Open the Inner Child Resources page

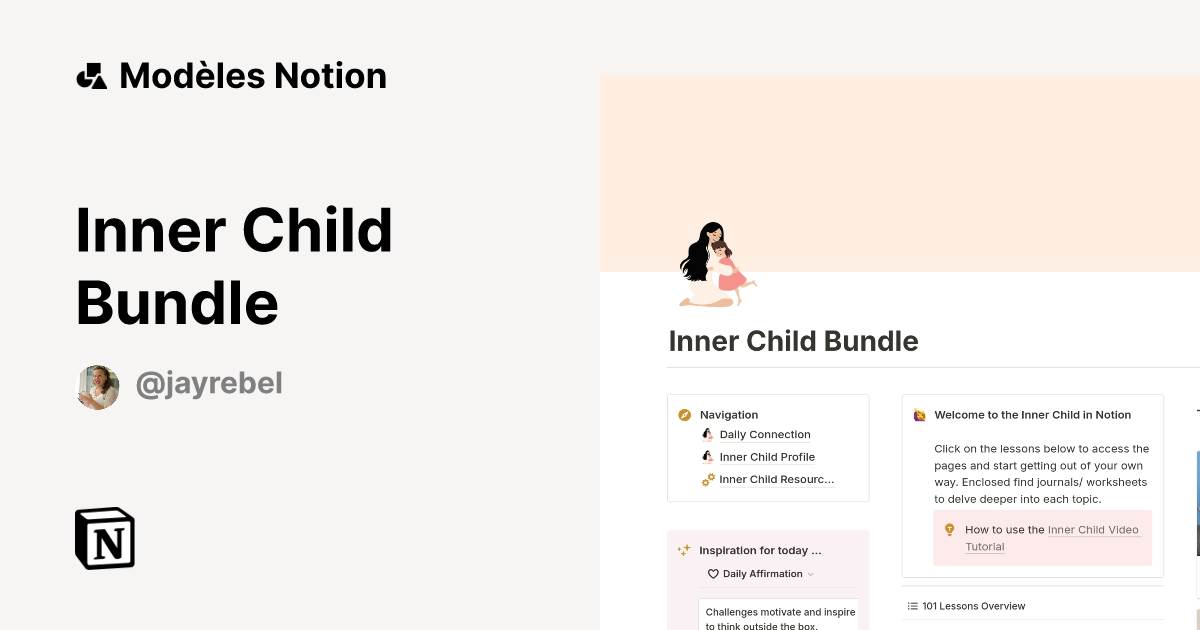[x=777, y=479]
